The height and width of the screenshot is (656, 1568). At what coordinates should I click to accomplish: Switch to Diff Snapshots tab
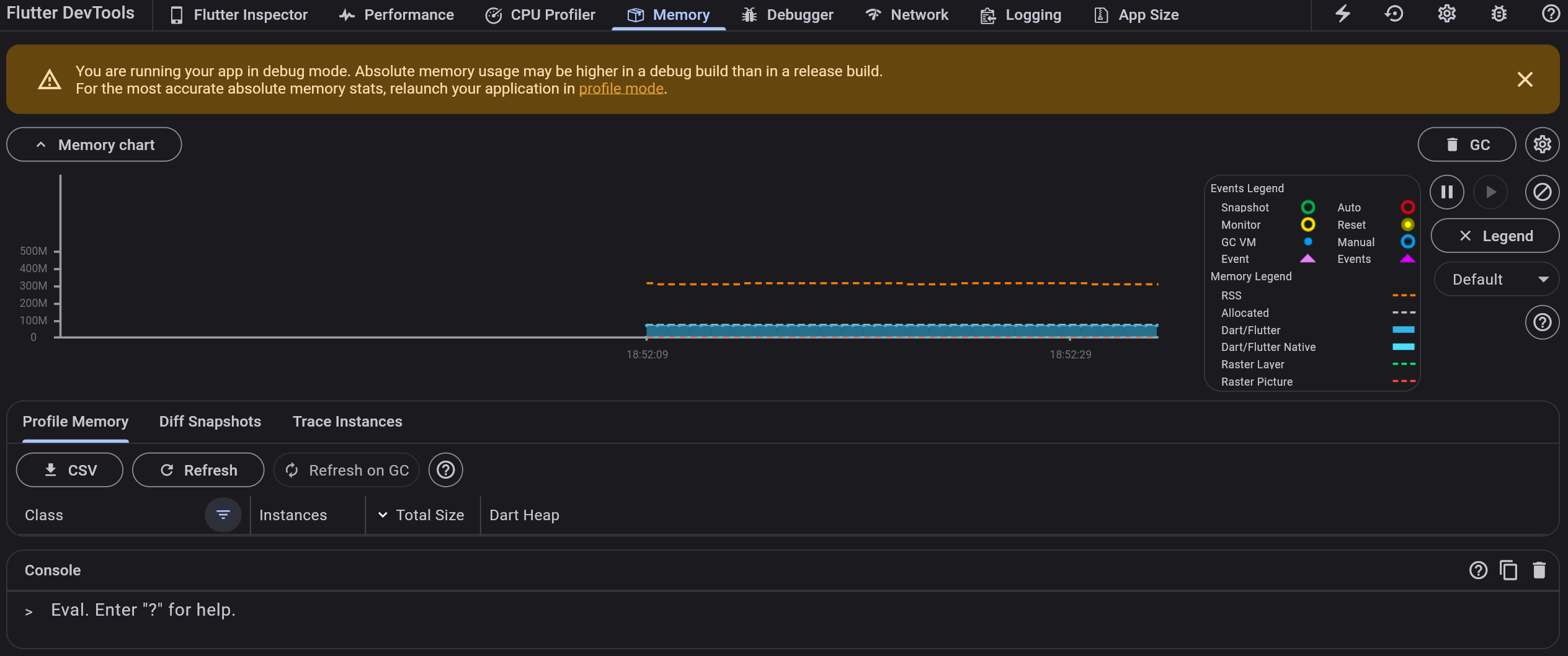coord(210,422)
